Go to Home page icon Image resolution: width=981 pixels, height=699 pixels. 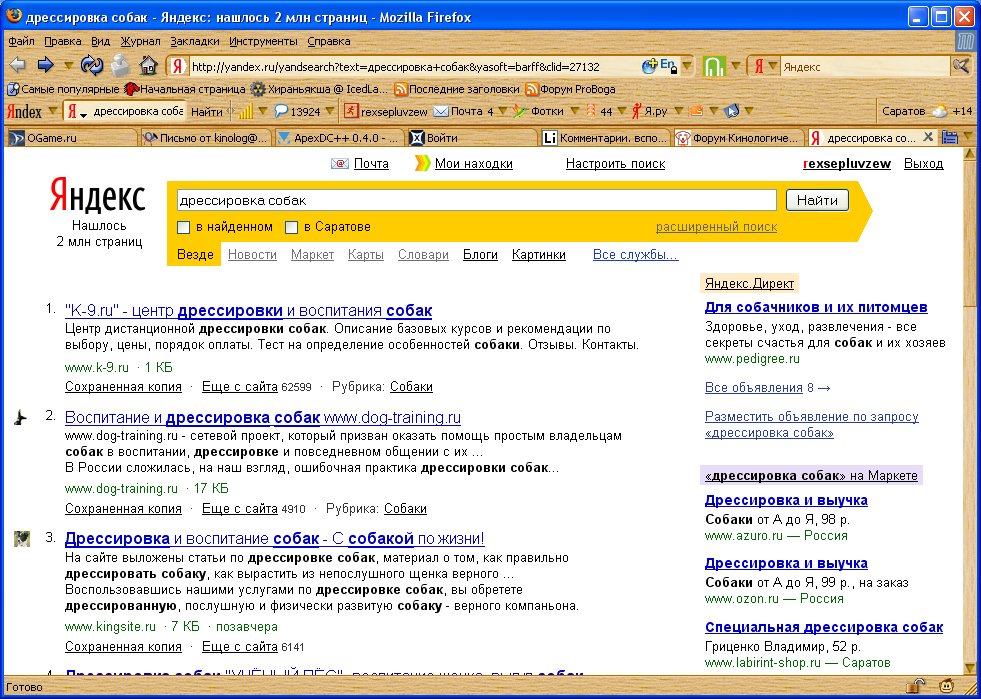[148, 66]
